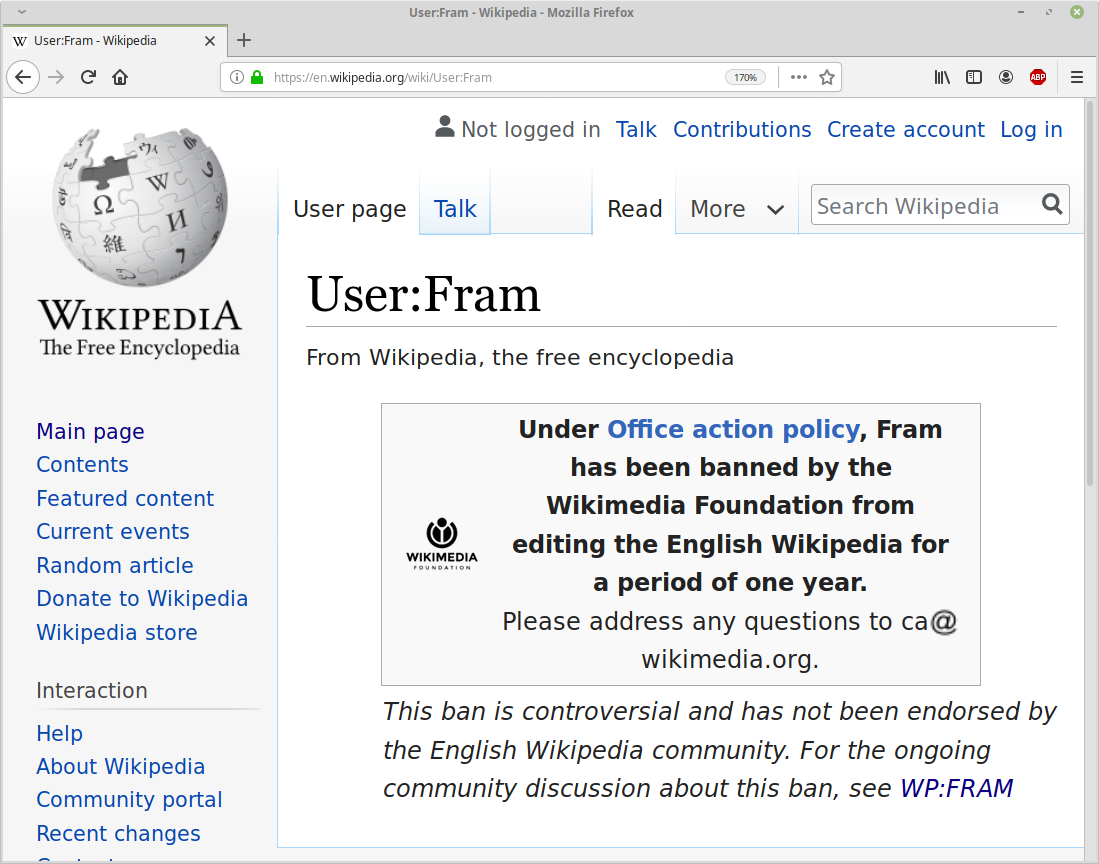This screenshot has width=1099, height=864.
Task: Click the 'From Wikipedia, the free encyclopedia' tagline
Action: pos(520,358)
